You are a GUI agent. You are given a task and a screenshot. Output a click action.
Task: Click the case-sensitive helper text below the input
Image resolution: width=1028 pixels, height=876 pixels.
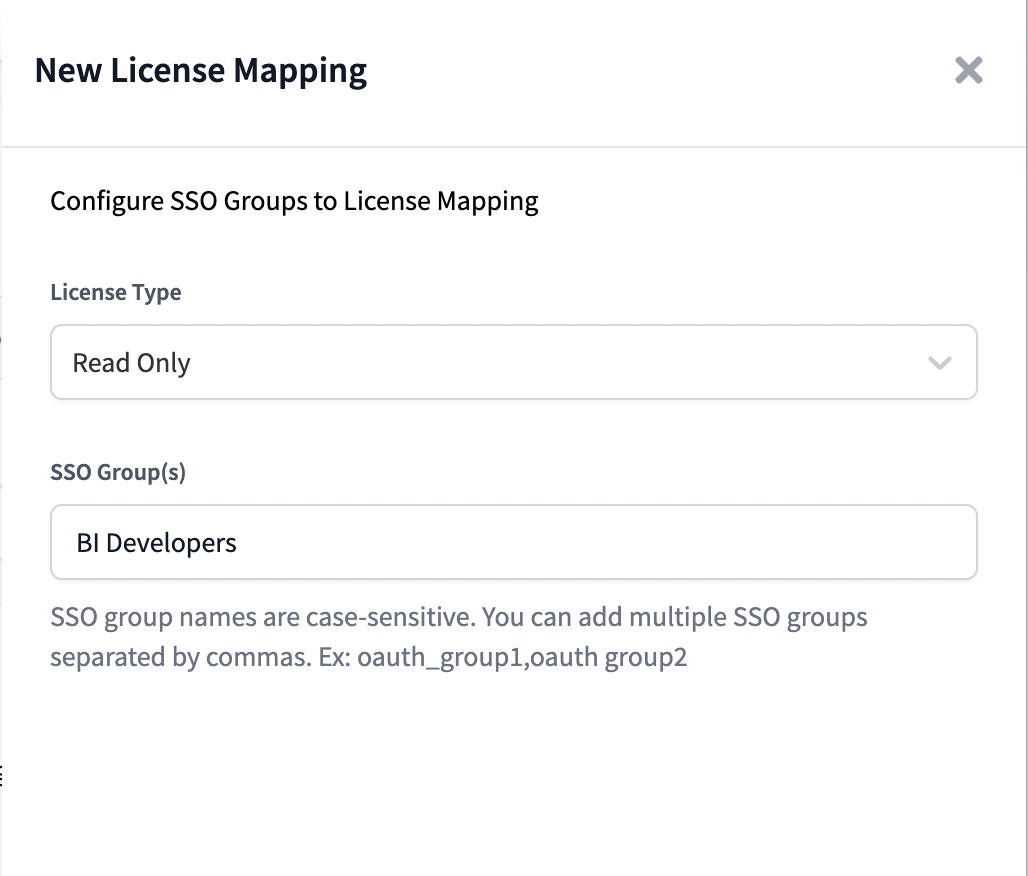[x=458, y=617]
